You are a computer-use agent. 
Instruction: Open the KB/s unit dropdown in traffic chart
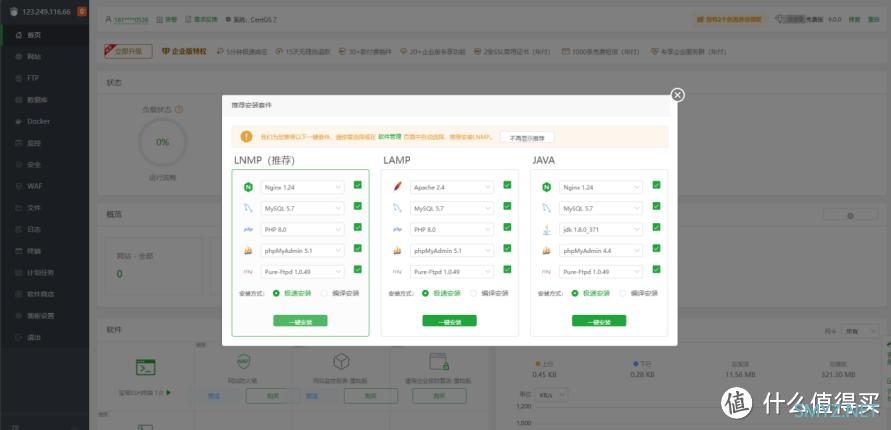[552, 394]
